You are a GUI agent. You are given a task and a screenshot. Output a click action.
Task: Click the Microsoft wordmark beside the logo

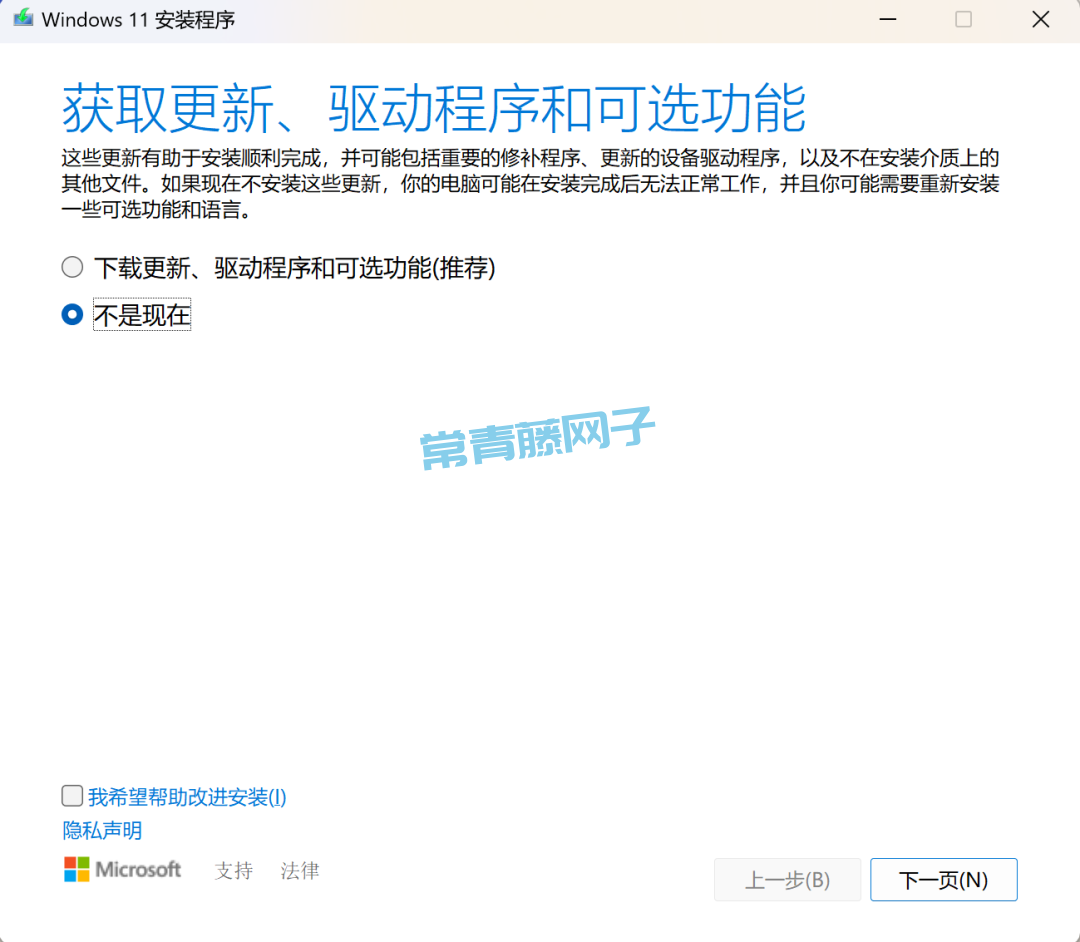[138, 869]
